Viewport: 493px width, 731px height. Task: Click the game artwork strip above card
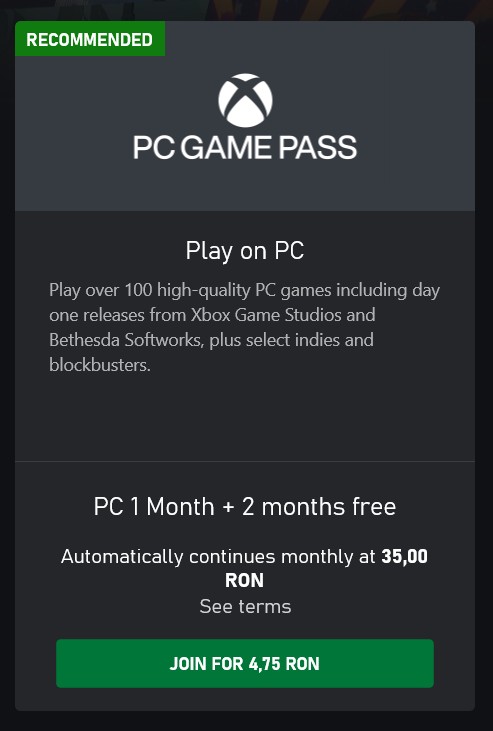pyautogui.click(x=246, y=9)
